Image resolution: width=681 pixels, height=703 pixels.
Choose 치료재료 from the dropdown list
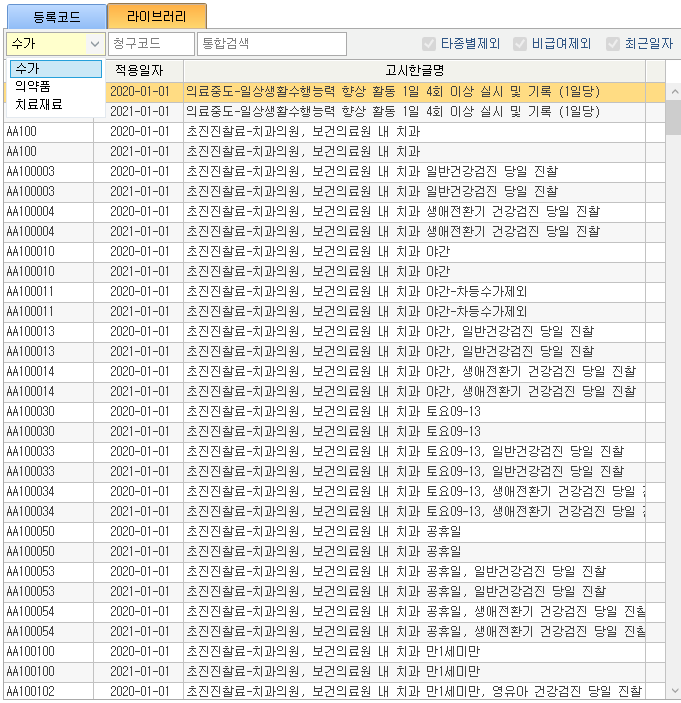tap(39, 103)
